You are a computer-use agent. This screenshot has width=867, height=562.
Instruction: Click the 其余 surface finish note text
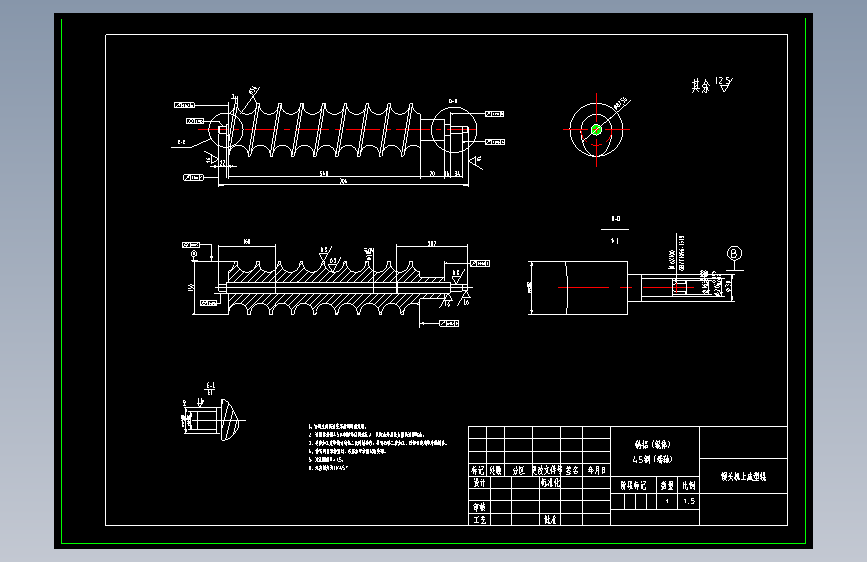[x=701, y=86]
